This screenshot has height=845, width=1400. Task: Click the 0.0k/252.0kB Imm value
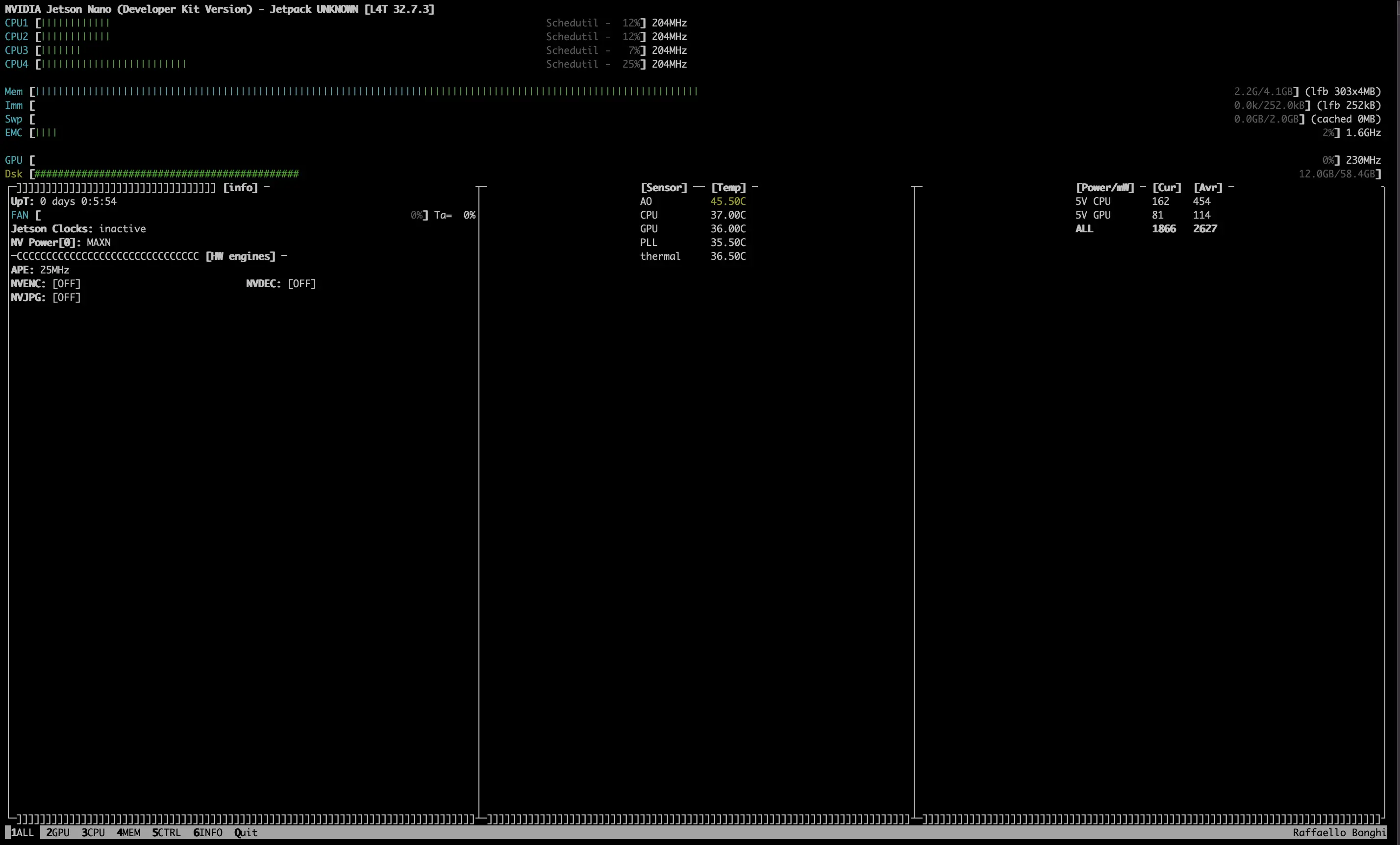pos(1269,105)
